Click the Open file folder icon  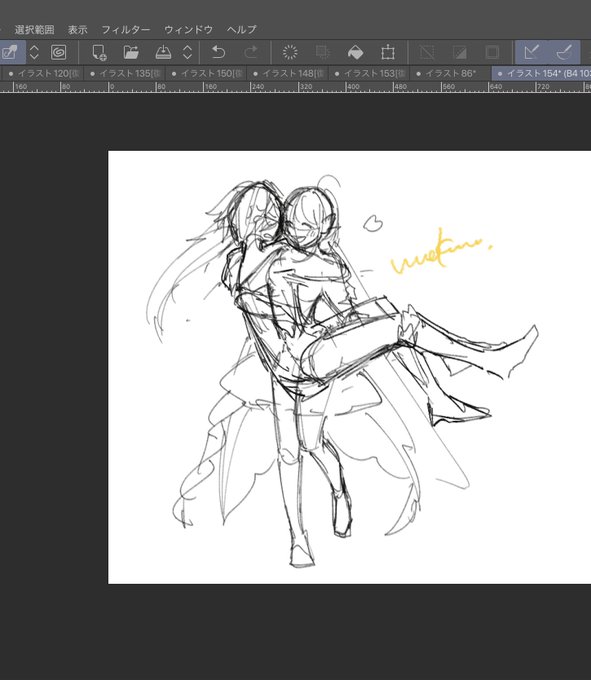click(131, 52)
